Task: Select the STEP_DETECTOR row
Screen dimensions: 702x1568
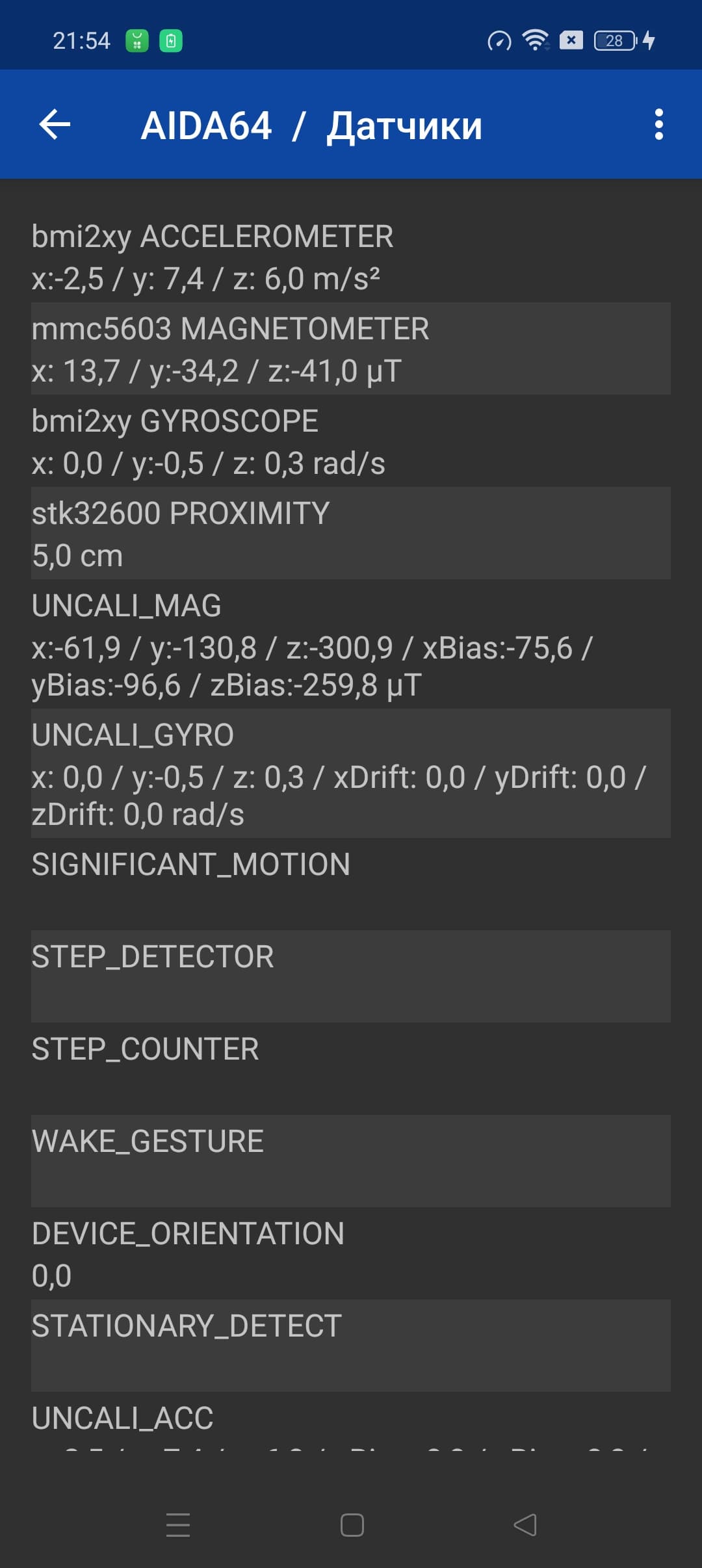Action: [x=351, y=976]
